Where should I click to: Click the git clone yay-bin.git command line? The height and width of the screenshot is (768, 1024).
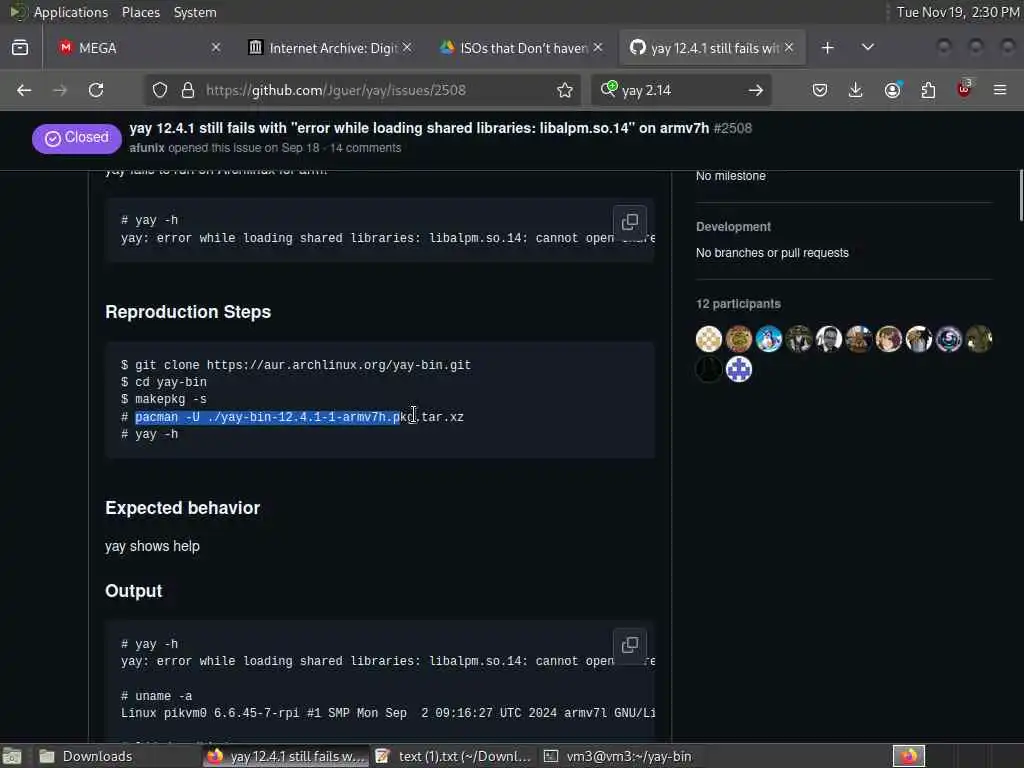(x=296, y=365)
